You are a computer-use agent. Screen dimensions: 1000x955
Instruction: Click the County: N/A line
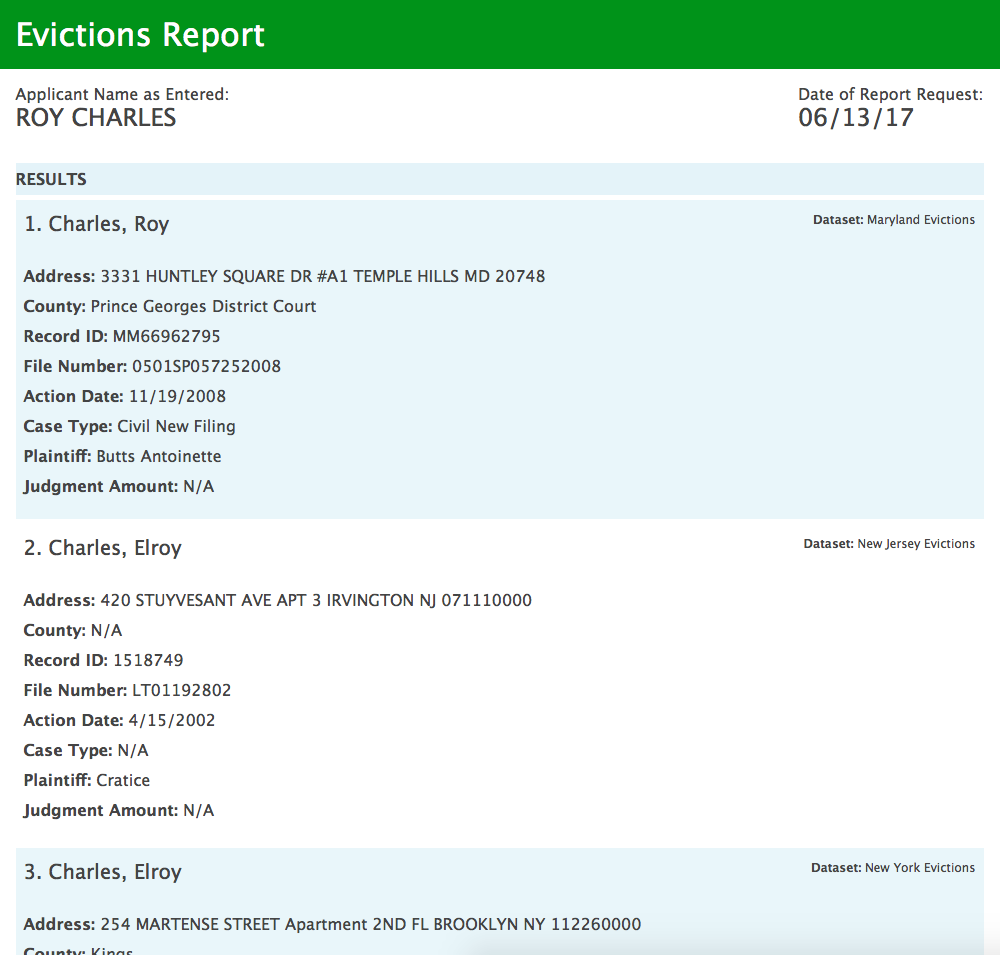73,630
